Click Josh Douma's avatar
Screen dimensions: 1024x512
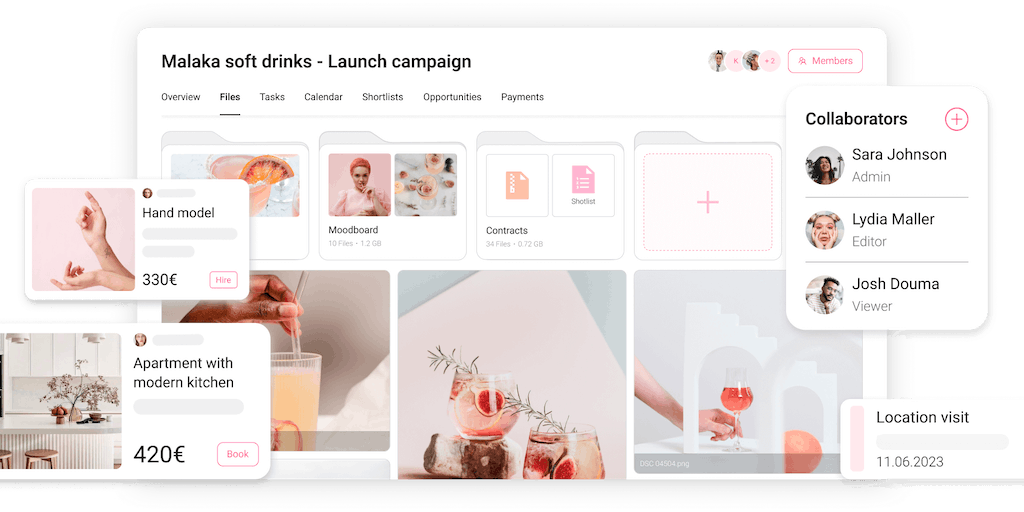pyautogui.click(x=825, y=295)
